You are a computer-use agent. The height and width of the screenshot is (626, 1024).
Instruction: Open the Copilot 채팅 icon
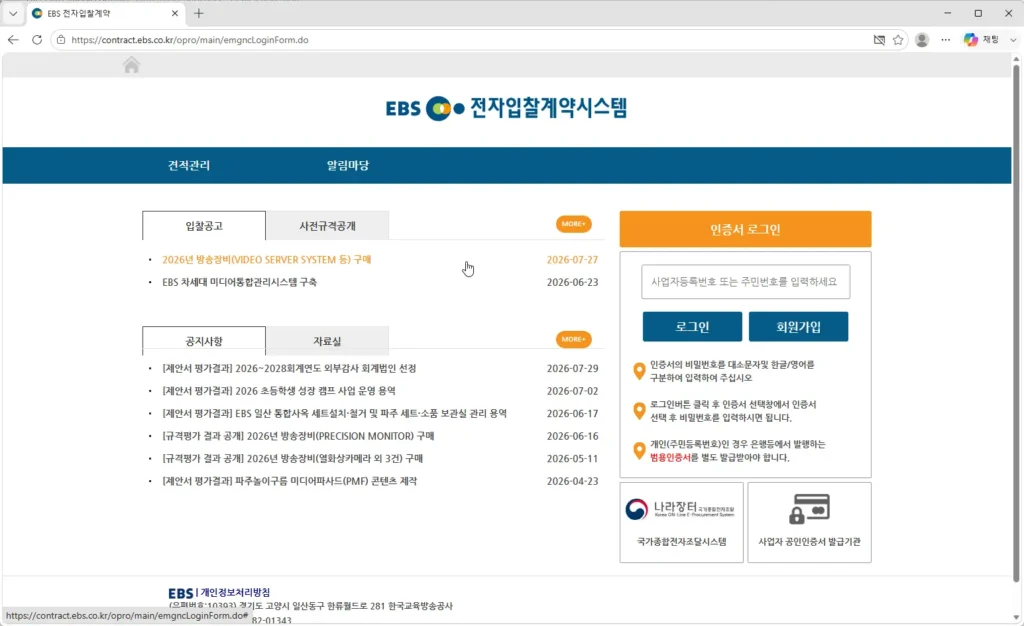click(x=971, y=40)
